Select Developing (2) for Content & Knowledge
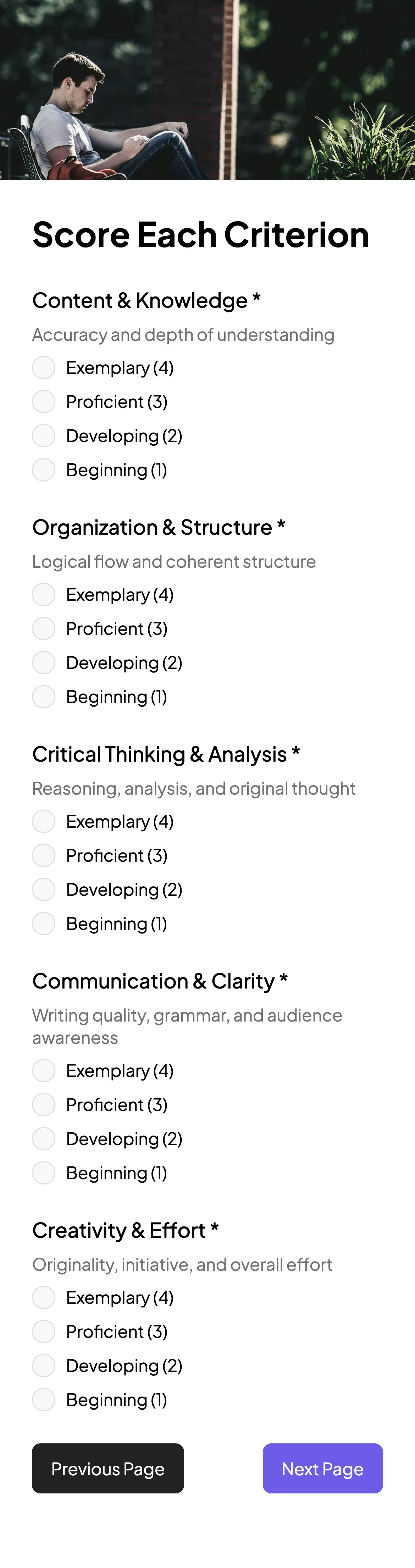 point(43,436)
